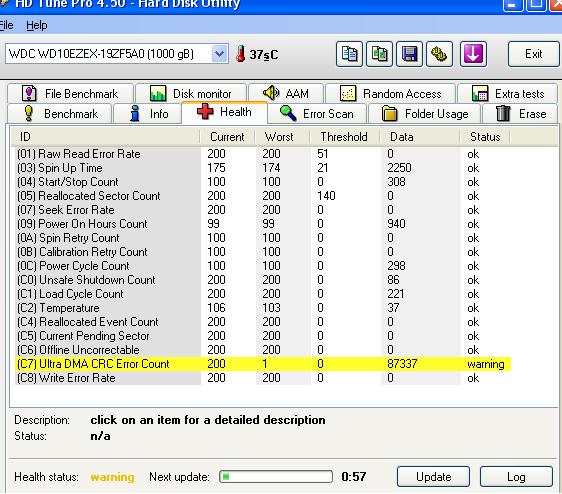Click the Worst column header
The height and width of the screenshot is (494, 562).
[282, 137]
